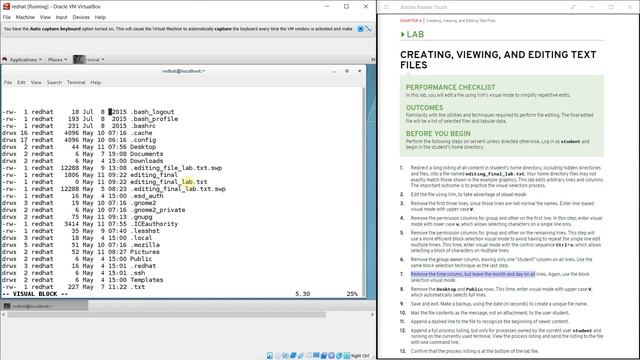
Task: Maximize the redhat@localhost terminal window
Action: pyautogui.click(x=347, y=71)
